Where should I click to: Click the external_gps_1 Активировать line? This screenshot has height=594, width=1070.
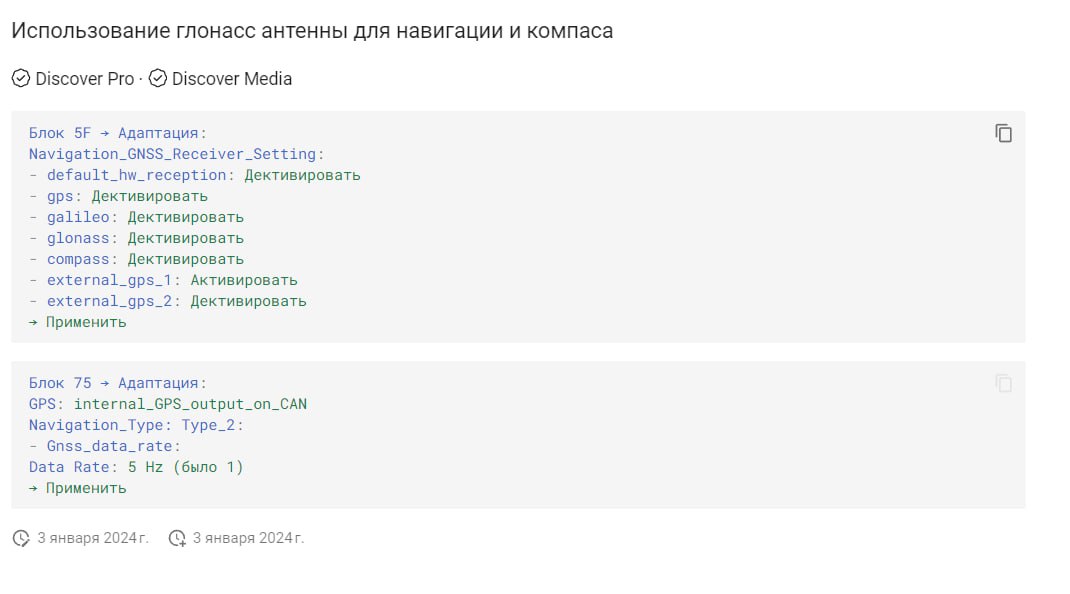163,280
